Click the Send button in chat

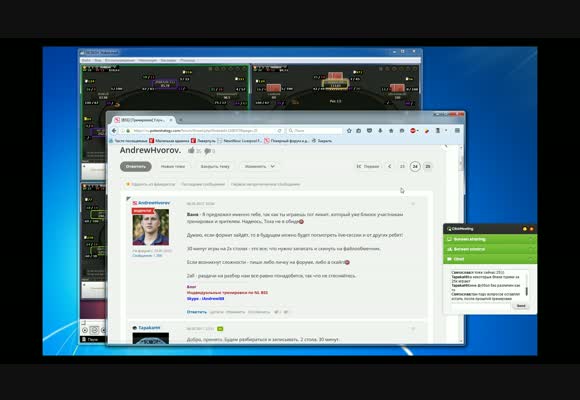click(521, 306)
